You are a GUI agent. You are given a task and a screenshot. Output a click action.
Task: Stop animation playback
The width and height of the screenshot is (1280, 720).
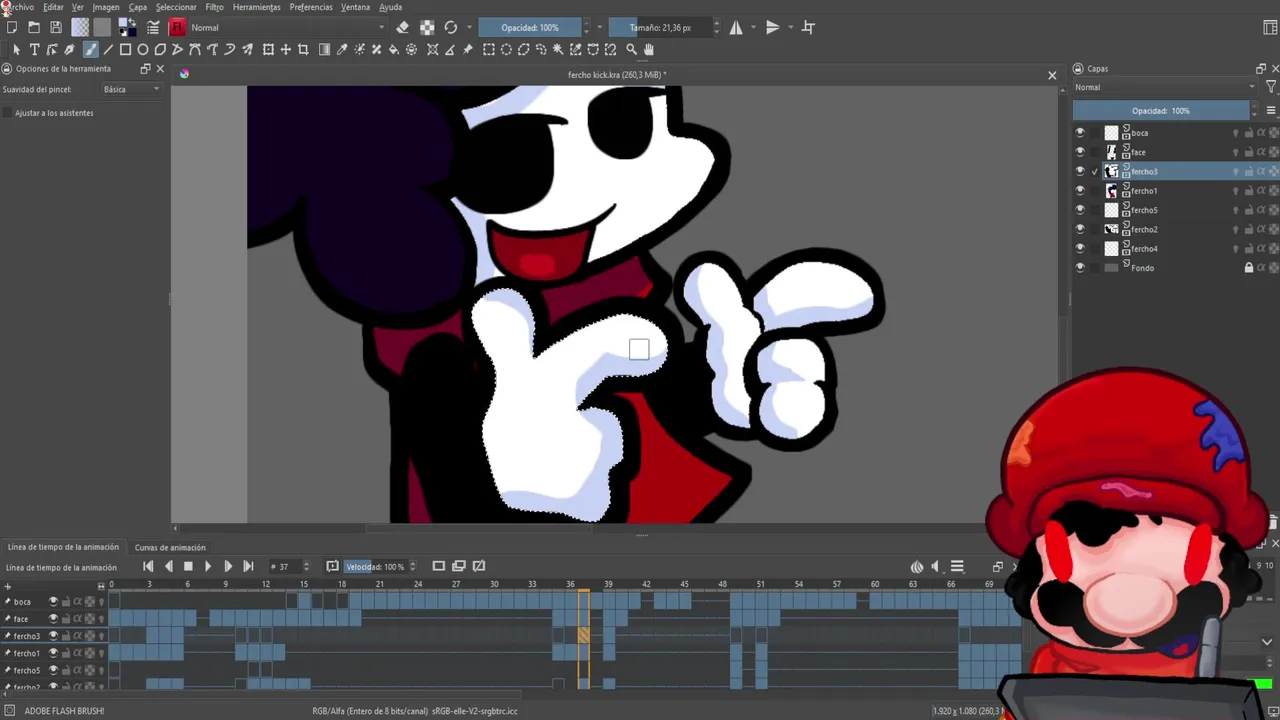[188, 567]
